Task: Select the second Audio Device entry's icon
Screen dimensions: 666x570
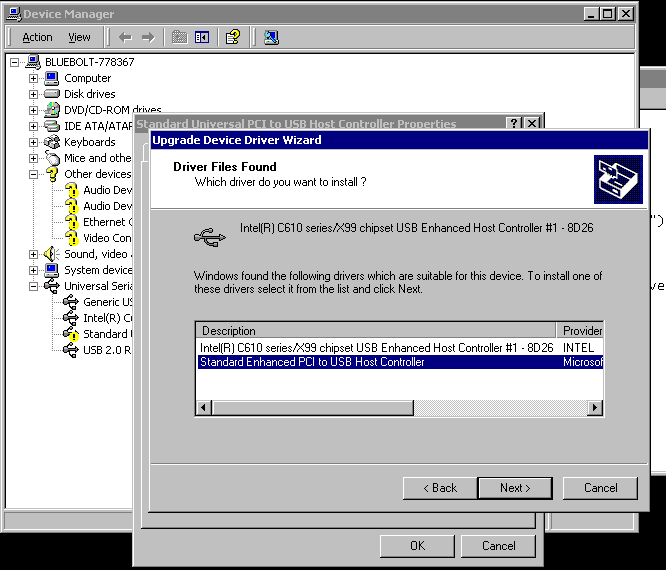Action: [72, 206]
